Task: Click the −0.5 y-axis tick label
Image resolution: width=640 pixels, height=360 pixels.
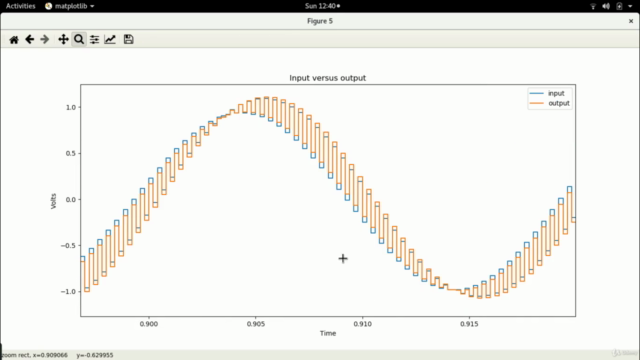Action: (x=68, y=246)
